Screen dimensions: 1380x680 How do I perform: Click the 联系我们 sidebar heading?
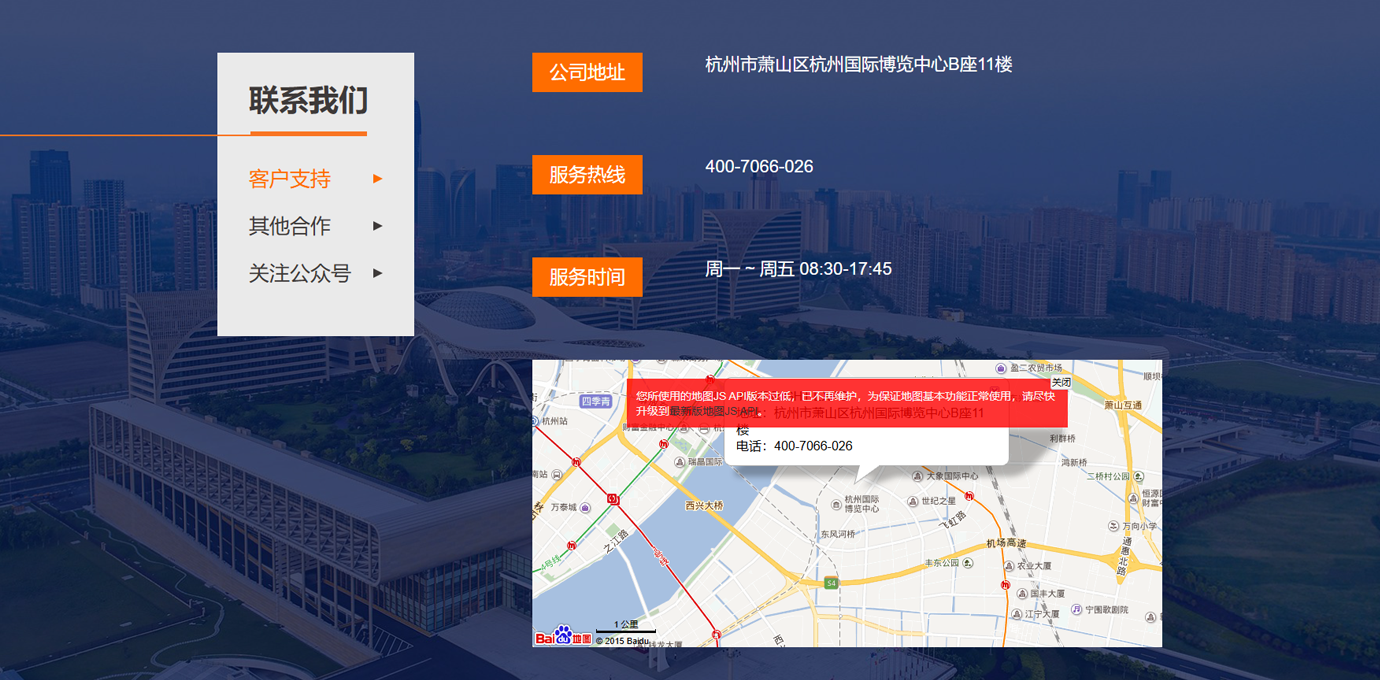click(x=308, y=101)
